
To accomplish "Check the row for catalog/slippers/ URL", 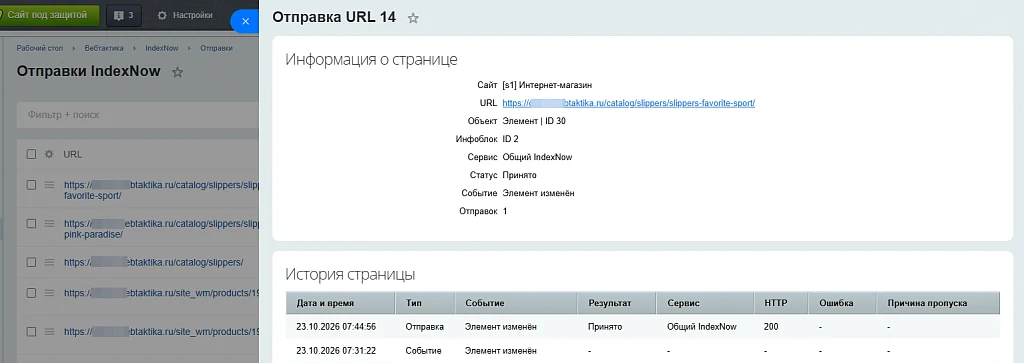I will (31, 262).
